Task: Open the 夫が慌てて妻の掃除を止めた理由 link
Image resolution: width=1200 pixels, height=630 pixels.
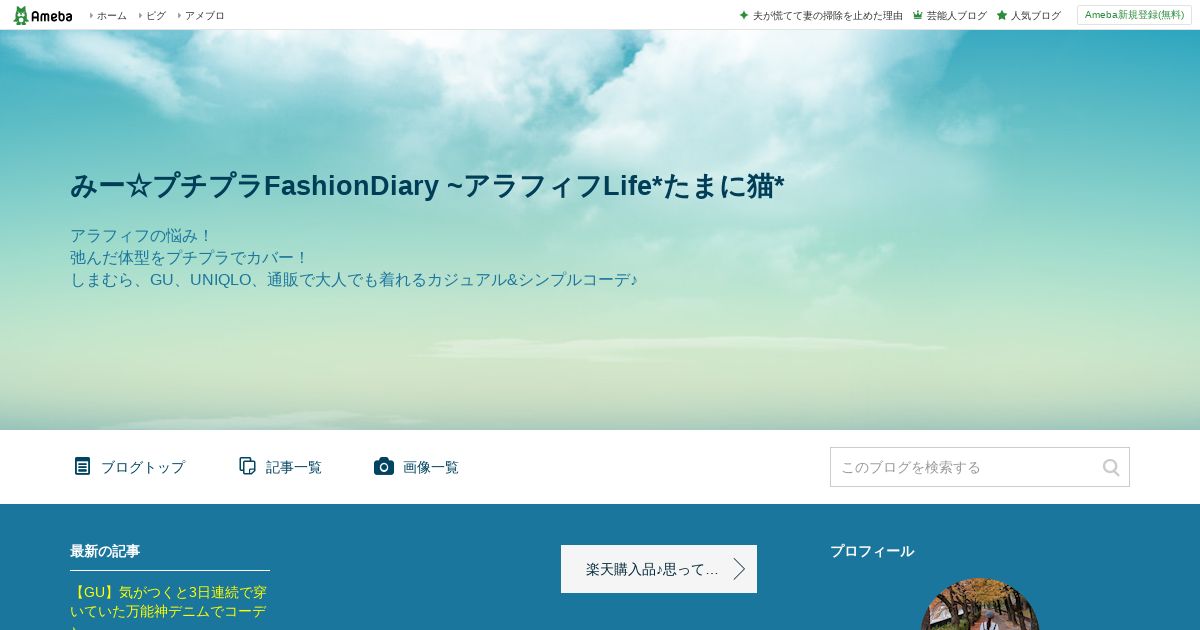Action: pos(828,15)
